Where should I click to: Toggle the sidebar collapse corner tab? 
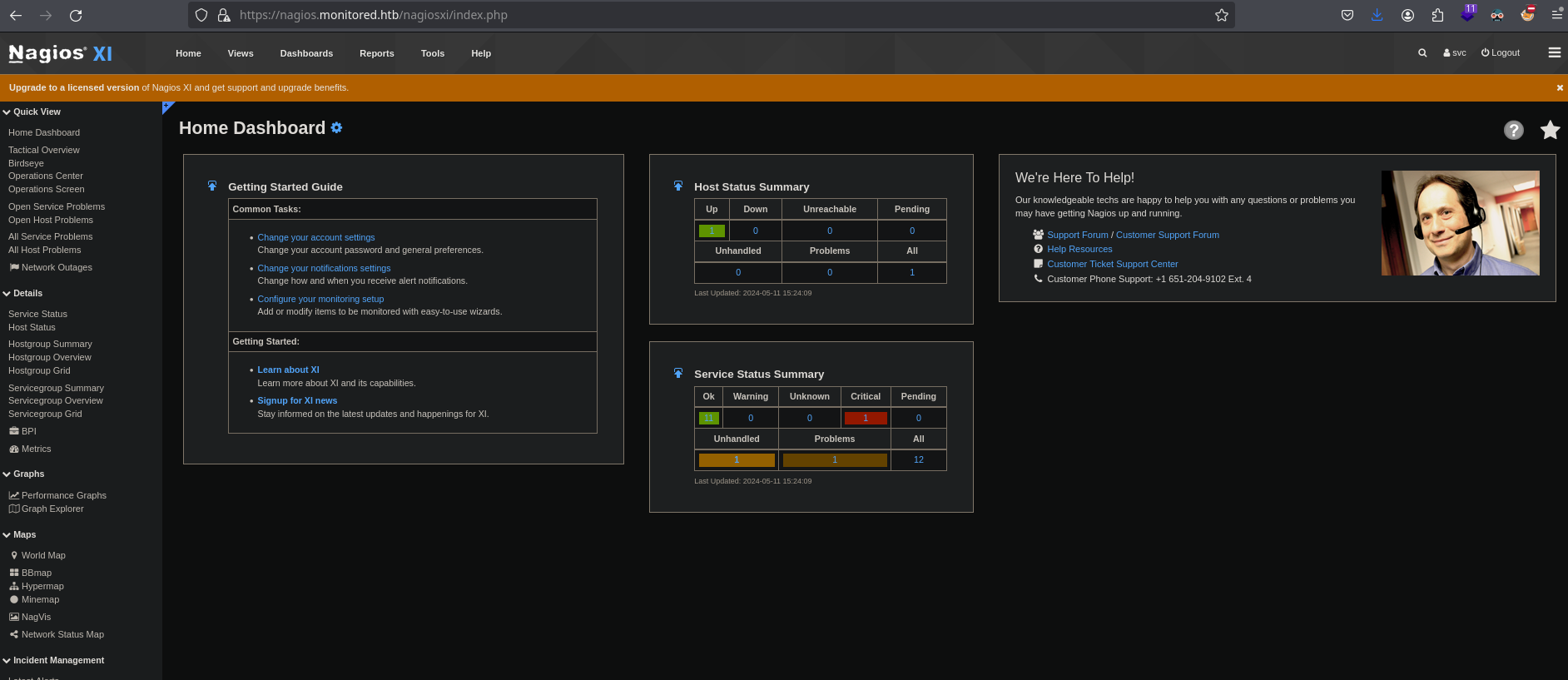pos(167,107)
